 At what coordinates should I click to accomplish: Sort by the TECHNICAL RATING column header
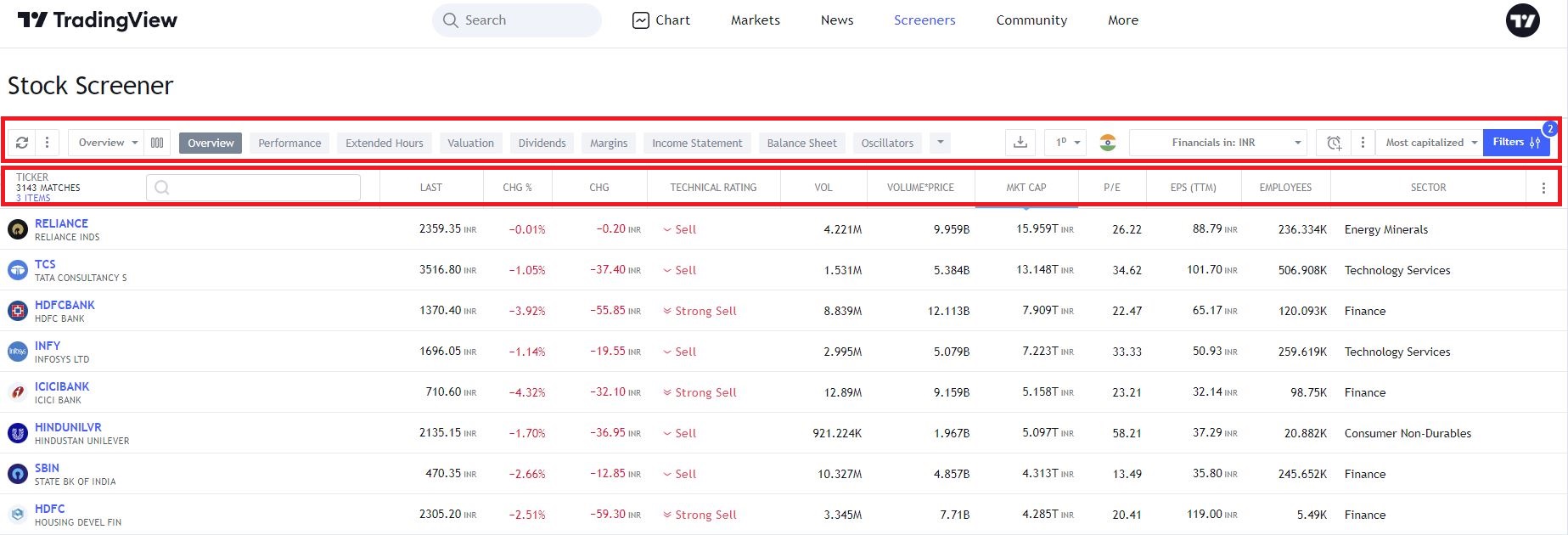pos(713,188)
